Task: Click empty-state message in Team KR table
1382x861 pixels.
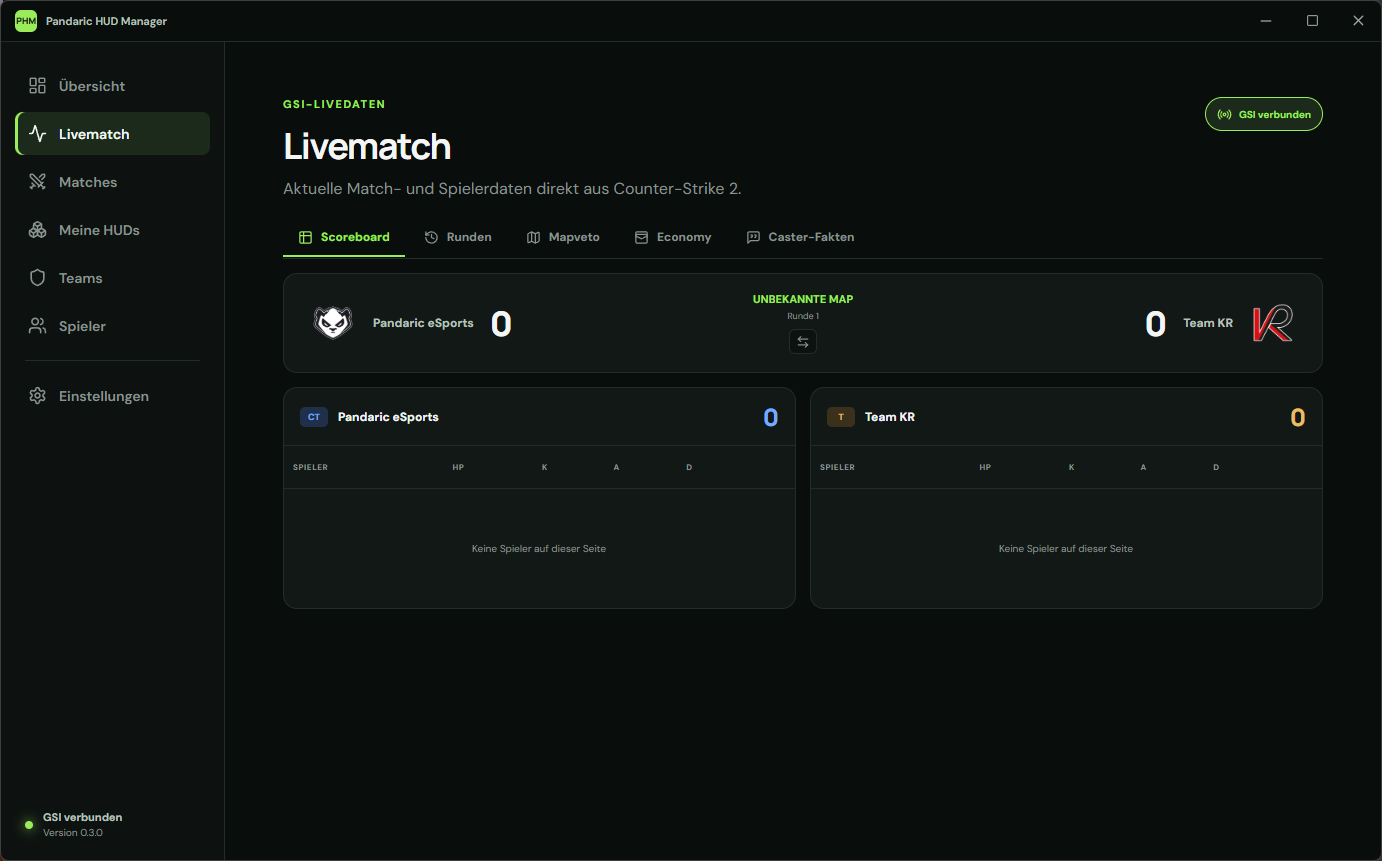Action: (x=1066, y=549)
